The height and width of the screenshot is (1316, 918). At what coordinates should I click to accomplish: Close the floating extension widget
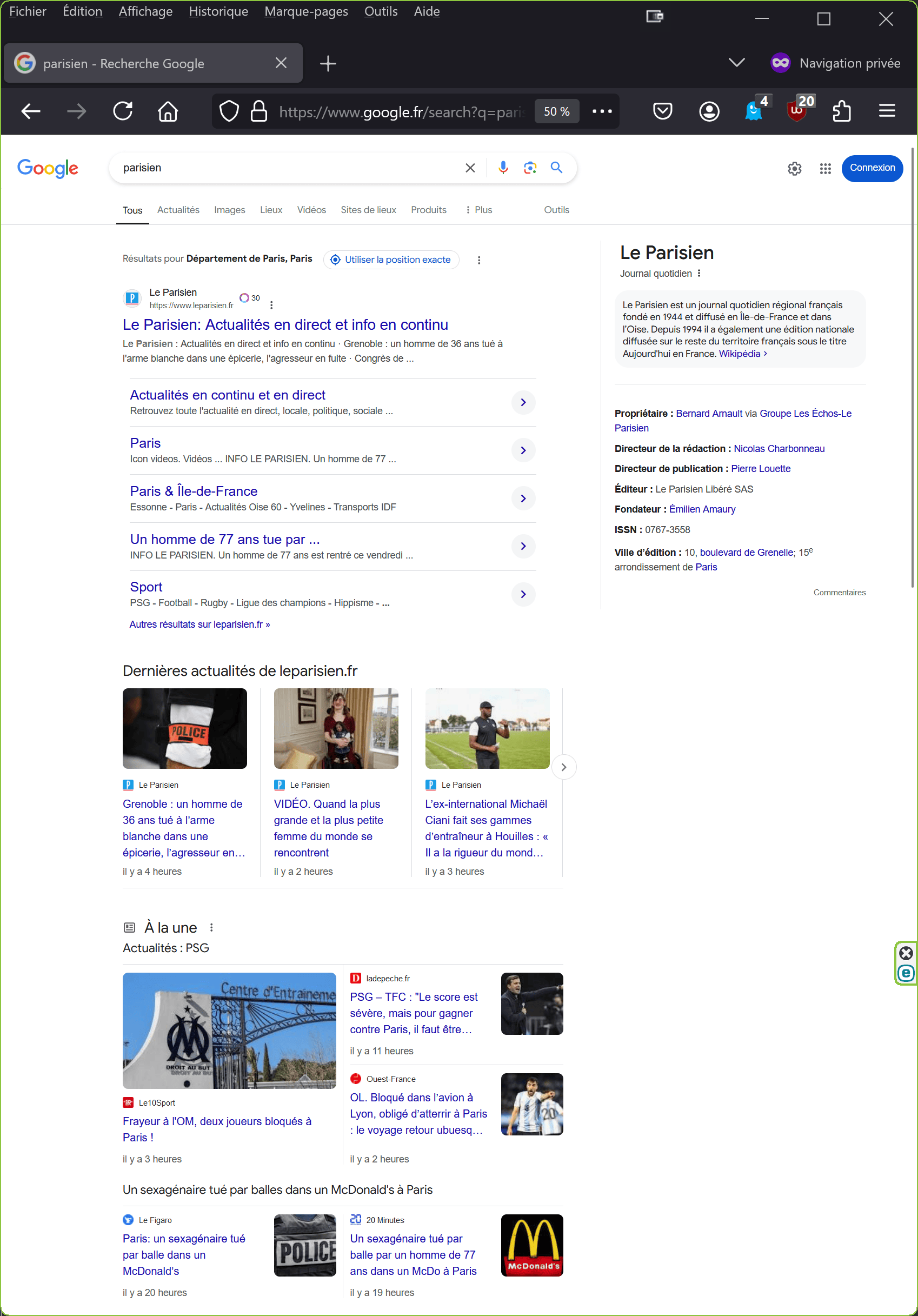pos(906,953)
